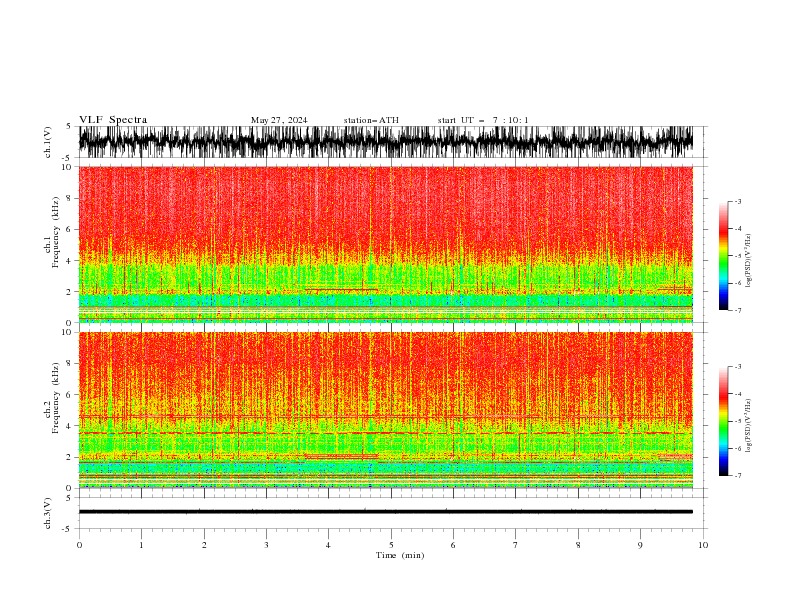The image size is (792, 612).
Task: Click time axis tick label "0"
Action: [79, 545]
